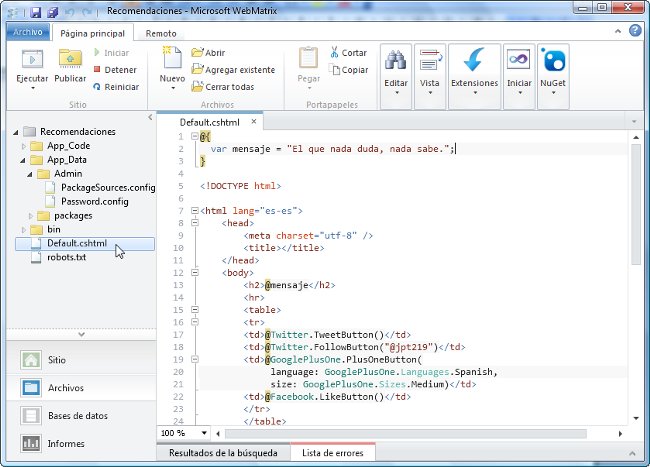Click the Publicar globe icon
Viewport: 650px width, 467px height.
click(x=70, y=60)
